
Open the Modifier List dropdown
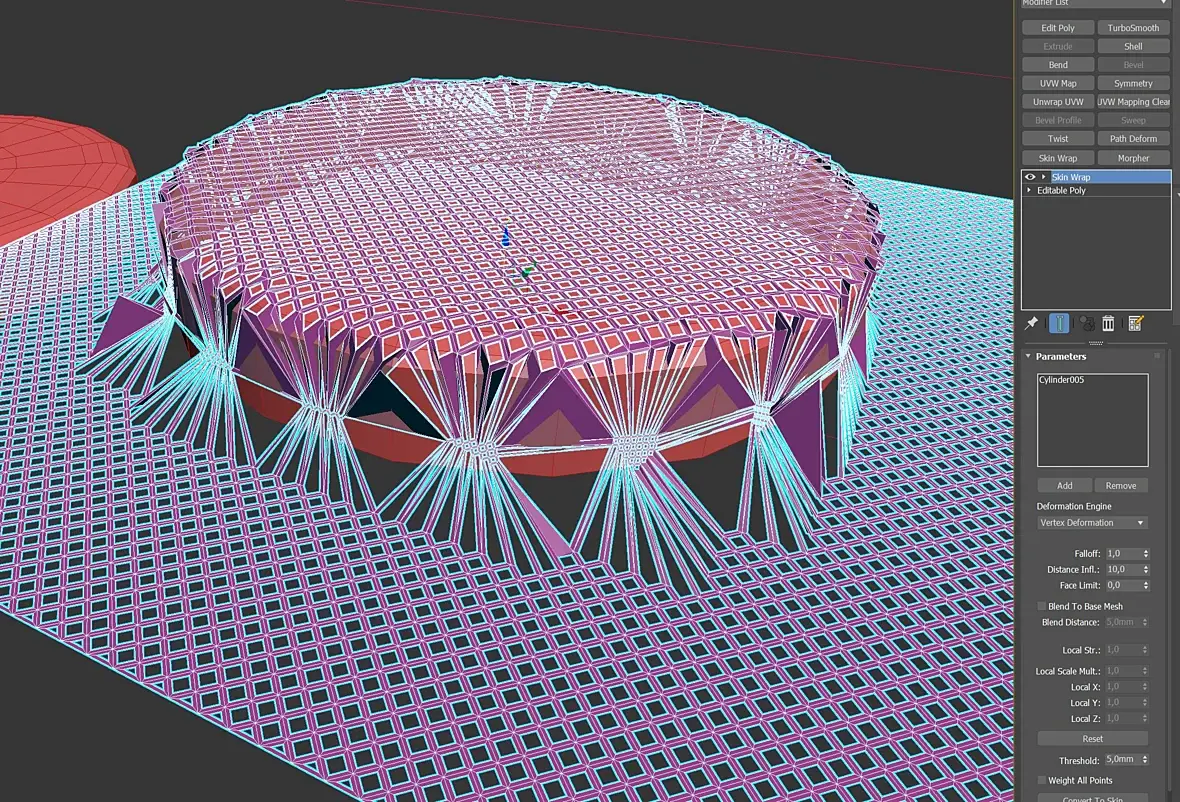[x=1096, y=4]
